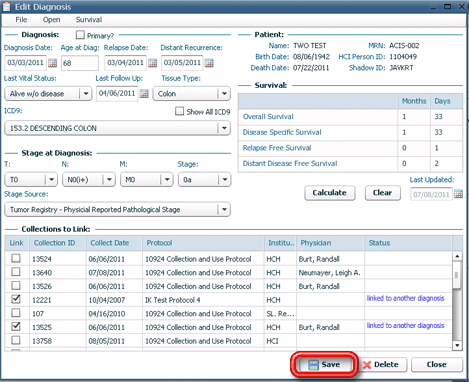Click the Disease Specific Survival row label
The height and width of the screenshot is (382, 469).
pos(282,132)
